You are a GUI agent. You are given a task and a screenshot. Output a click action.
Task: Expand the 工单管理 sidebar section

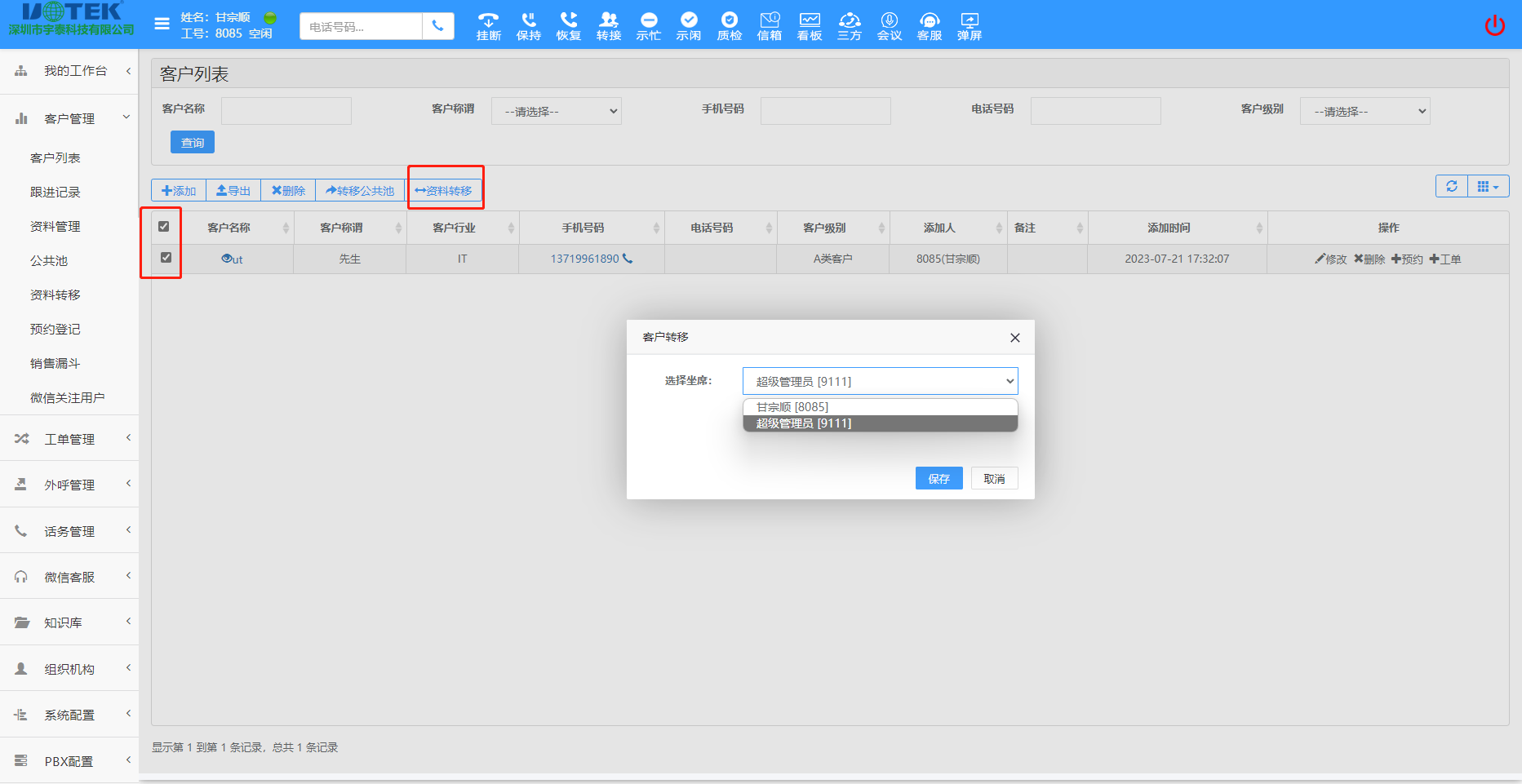coord(69,438)
